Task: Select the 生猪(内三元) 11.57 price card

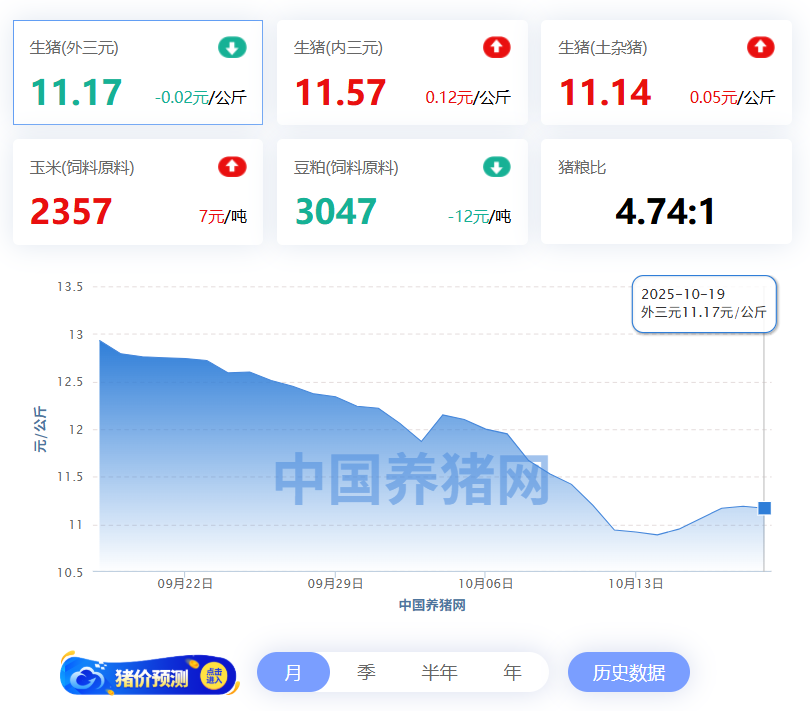Action: coord(401,73)
